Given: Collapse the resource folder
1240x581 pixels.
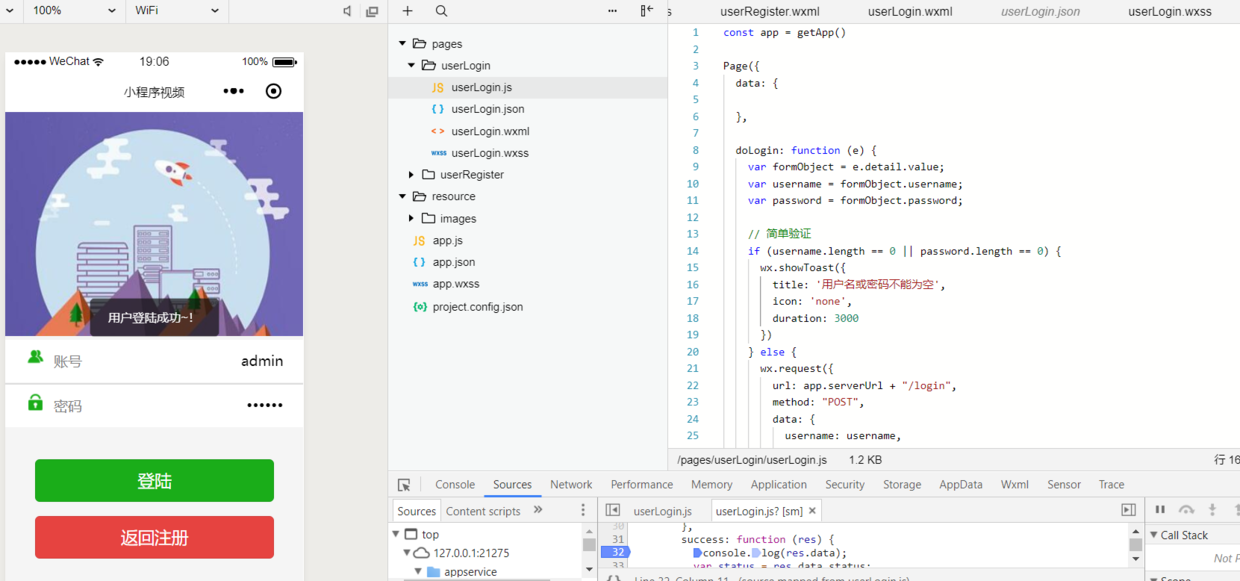Looking at the screenshot, I should (402, 197).
